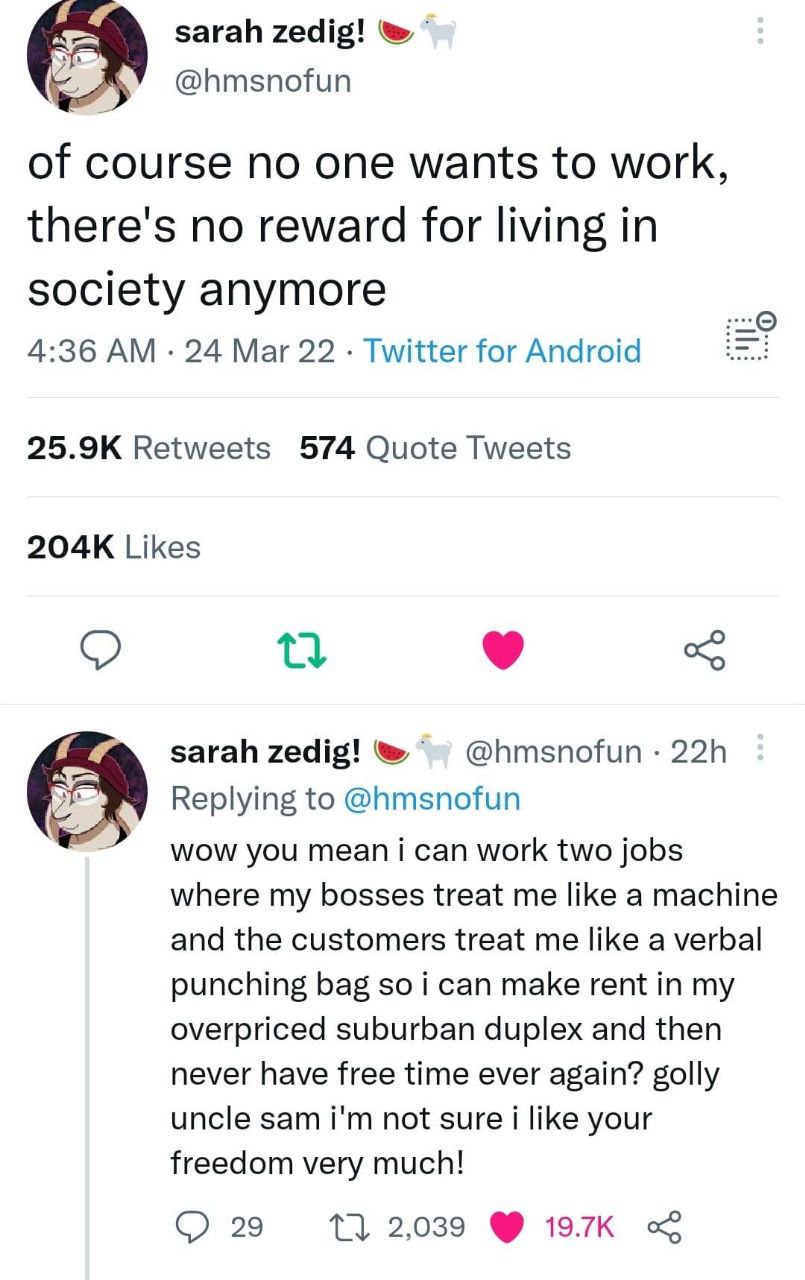Open the Twitter for Android source link
This screenshot has height=1280, width=805.
502,351
